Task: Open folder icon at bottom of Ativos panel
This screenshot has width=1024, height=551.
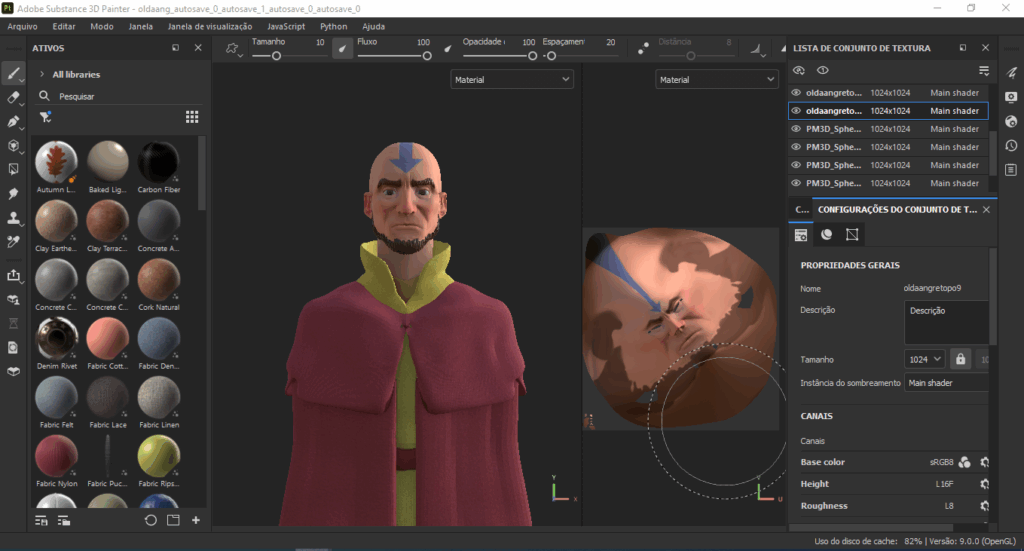Action: click(173, 520)
